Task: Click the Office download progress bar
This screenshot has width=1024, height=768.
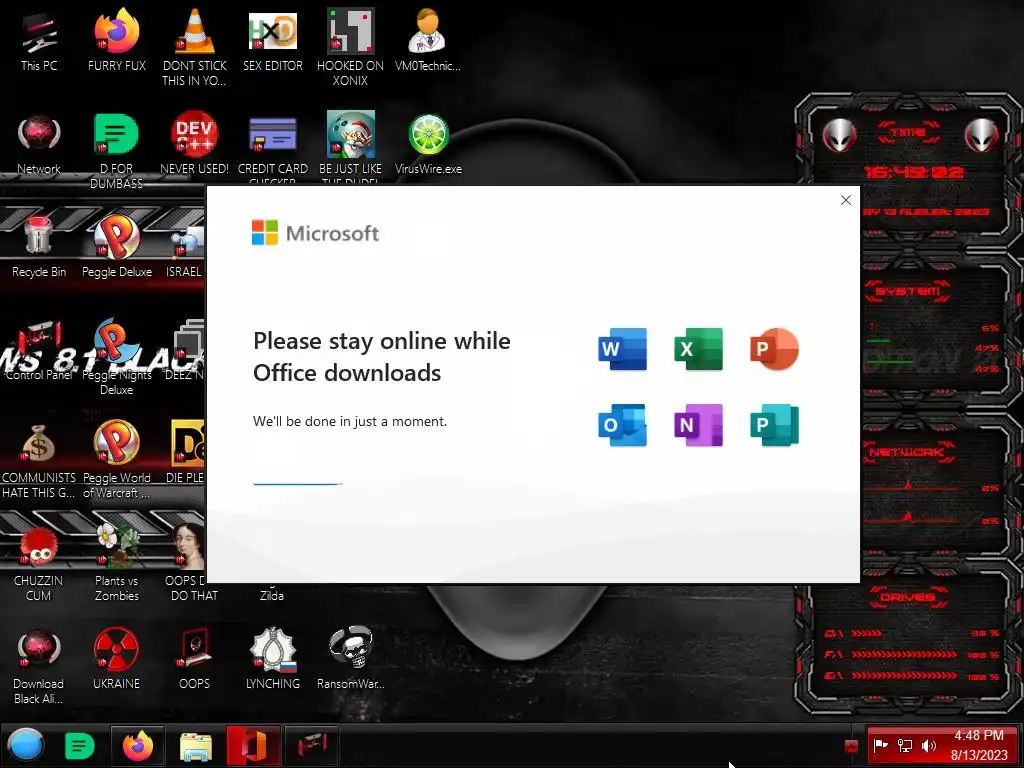Action: click(298, 484)
